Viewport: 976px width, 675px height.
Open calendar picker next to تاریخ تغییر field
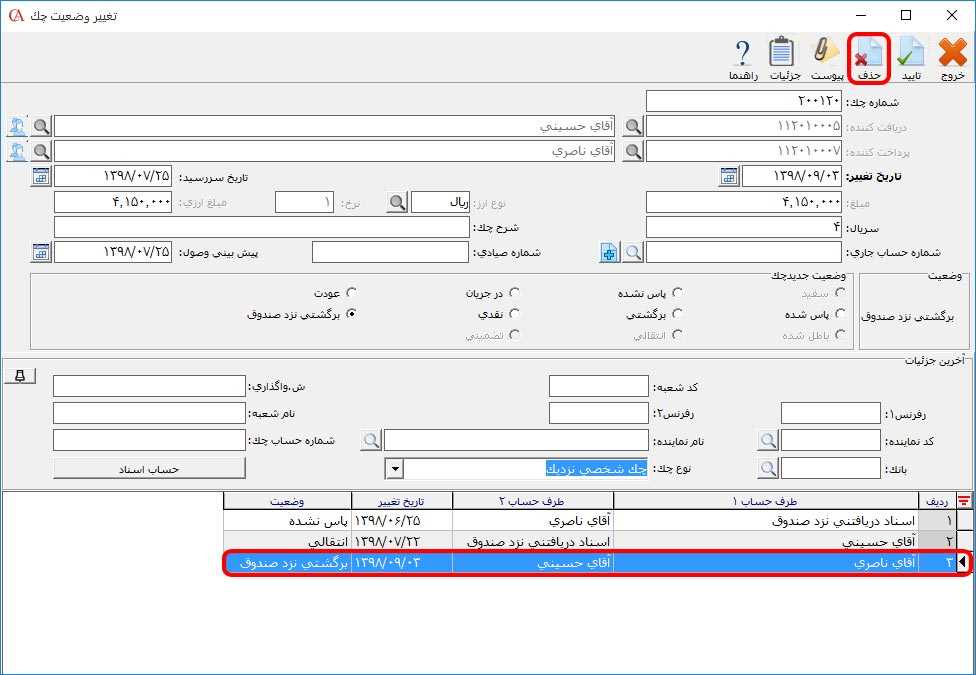pos(728,176)
